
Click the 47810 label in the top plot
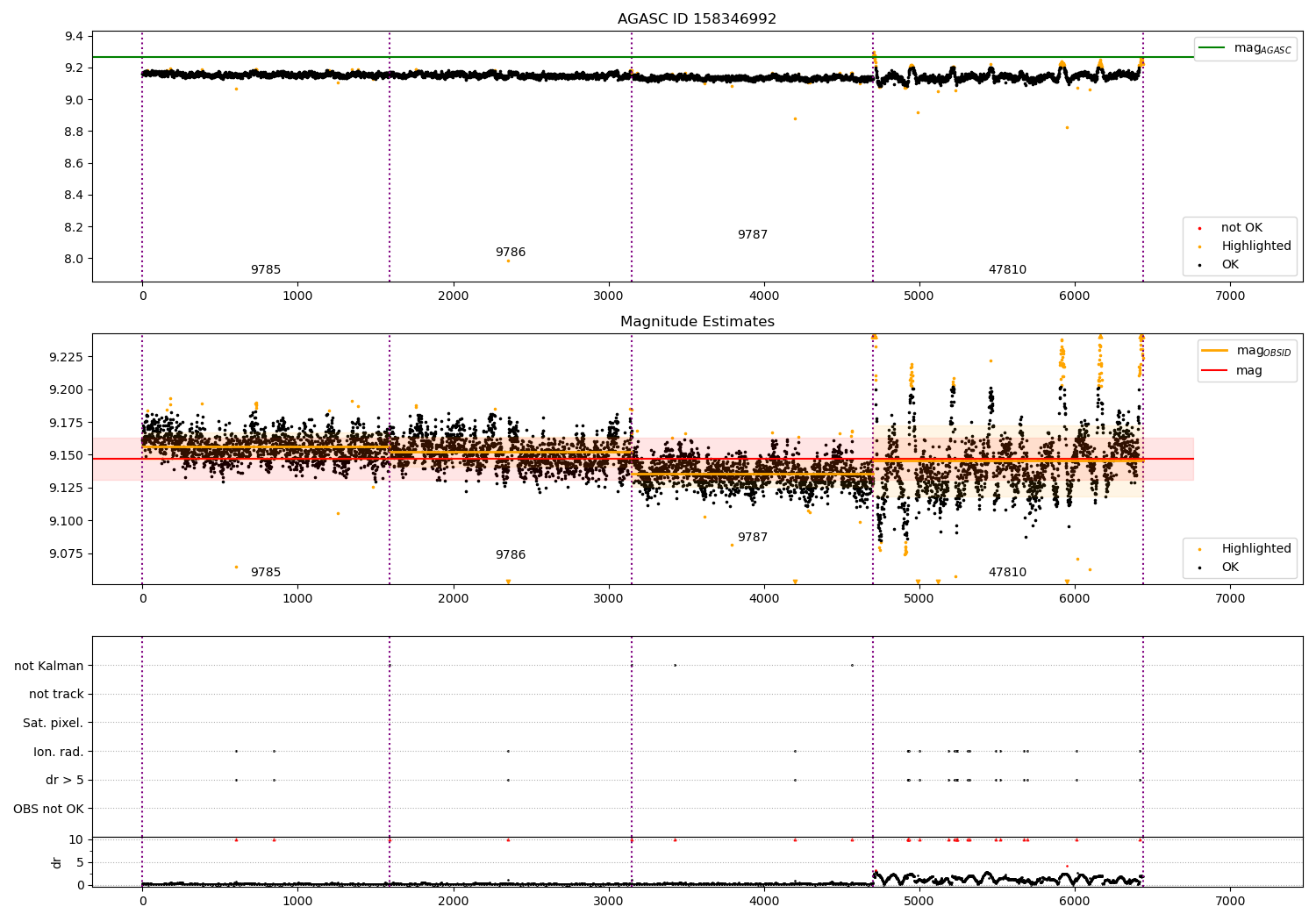pyautogui.click(x=1007, y=270)
